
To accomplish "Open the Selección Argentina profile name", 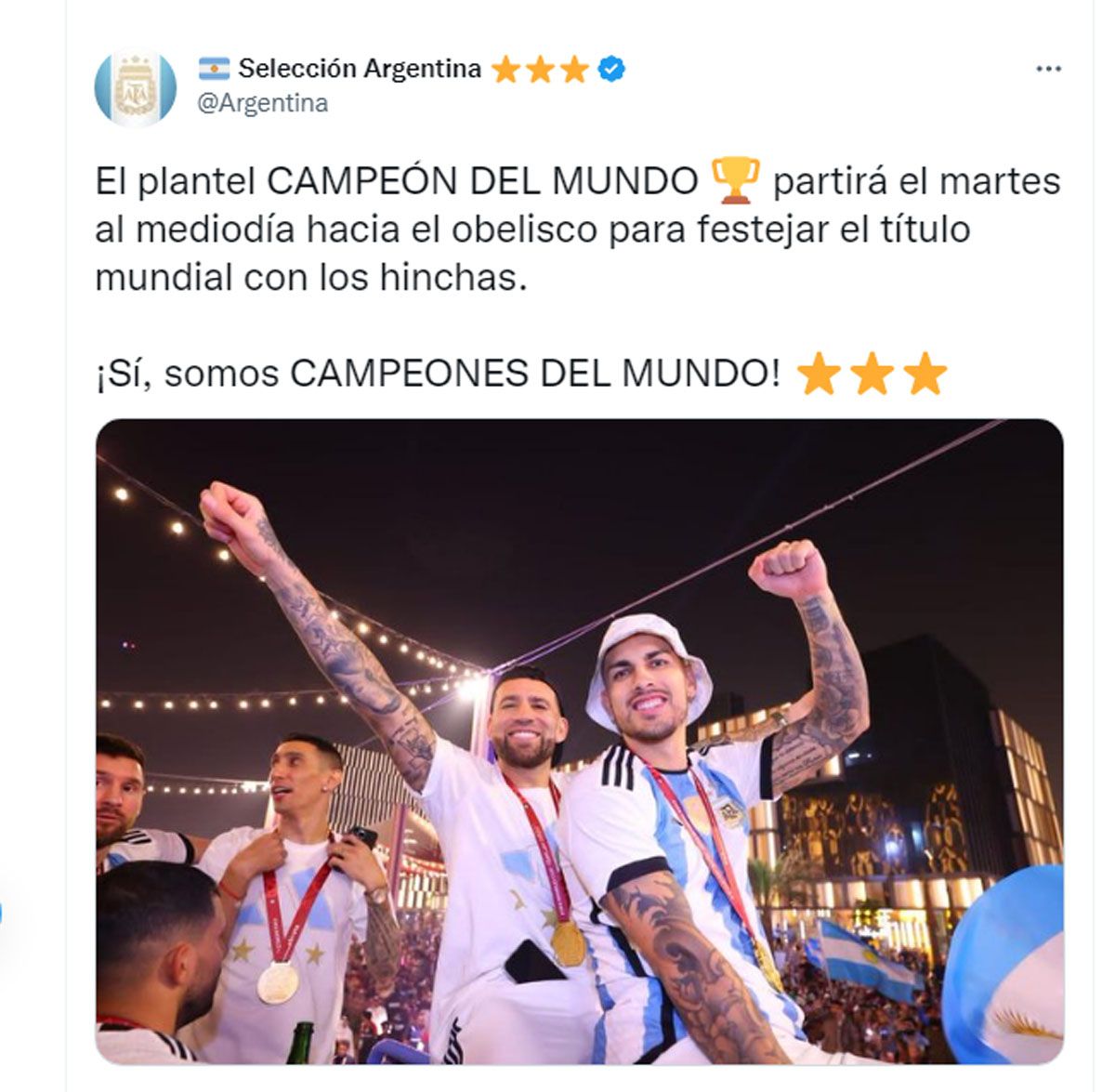I will click(x=360, y=69).
